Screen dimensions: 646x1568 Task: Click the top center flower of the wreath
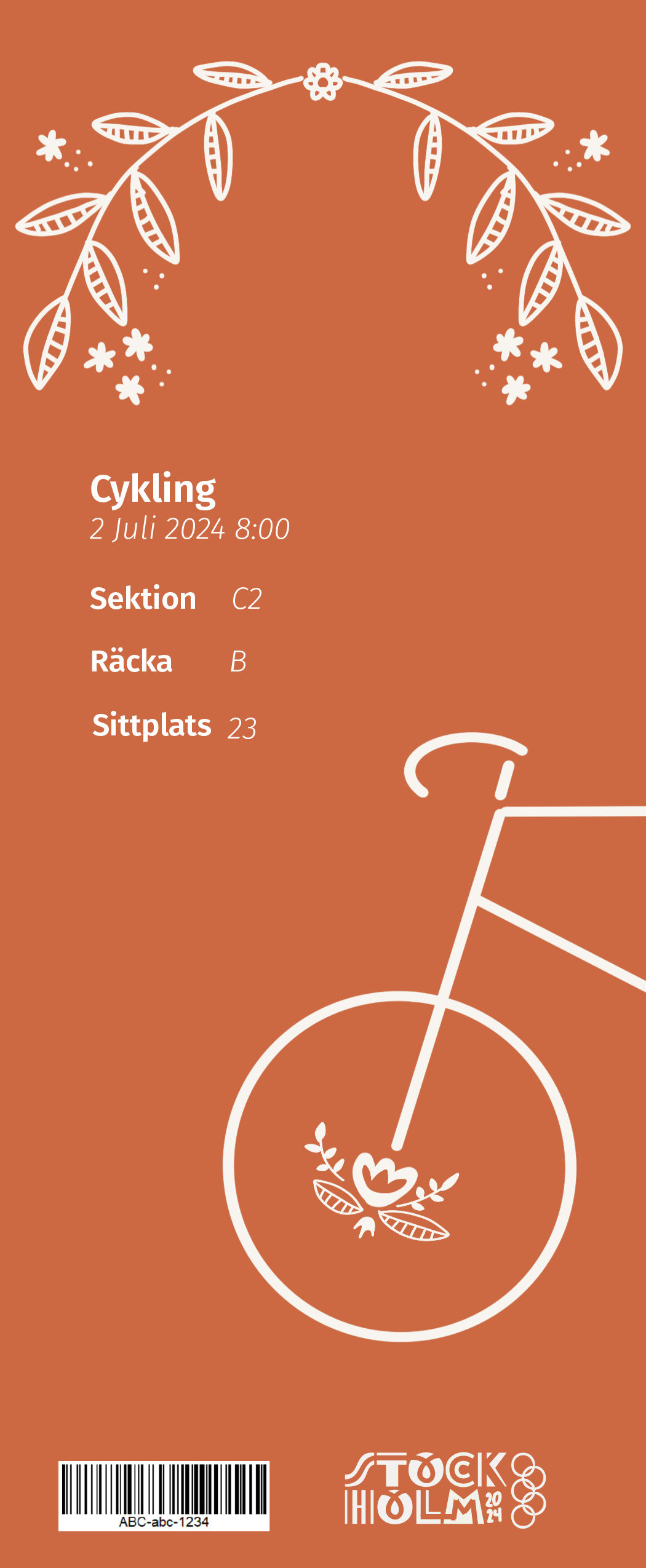click(322, 81)
